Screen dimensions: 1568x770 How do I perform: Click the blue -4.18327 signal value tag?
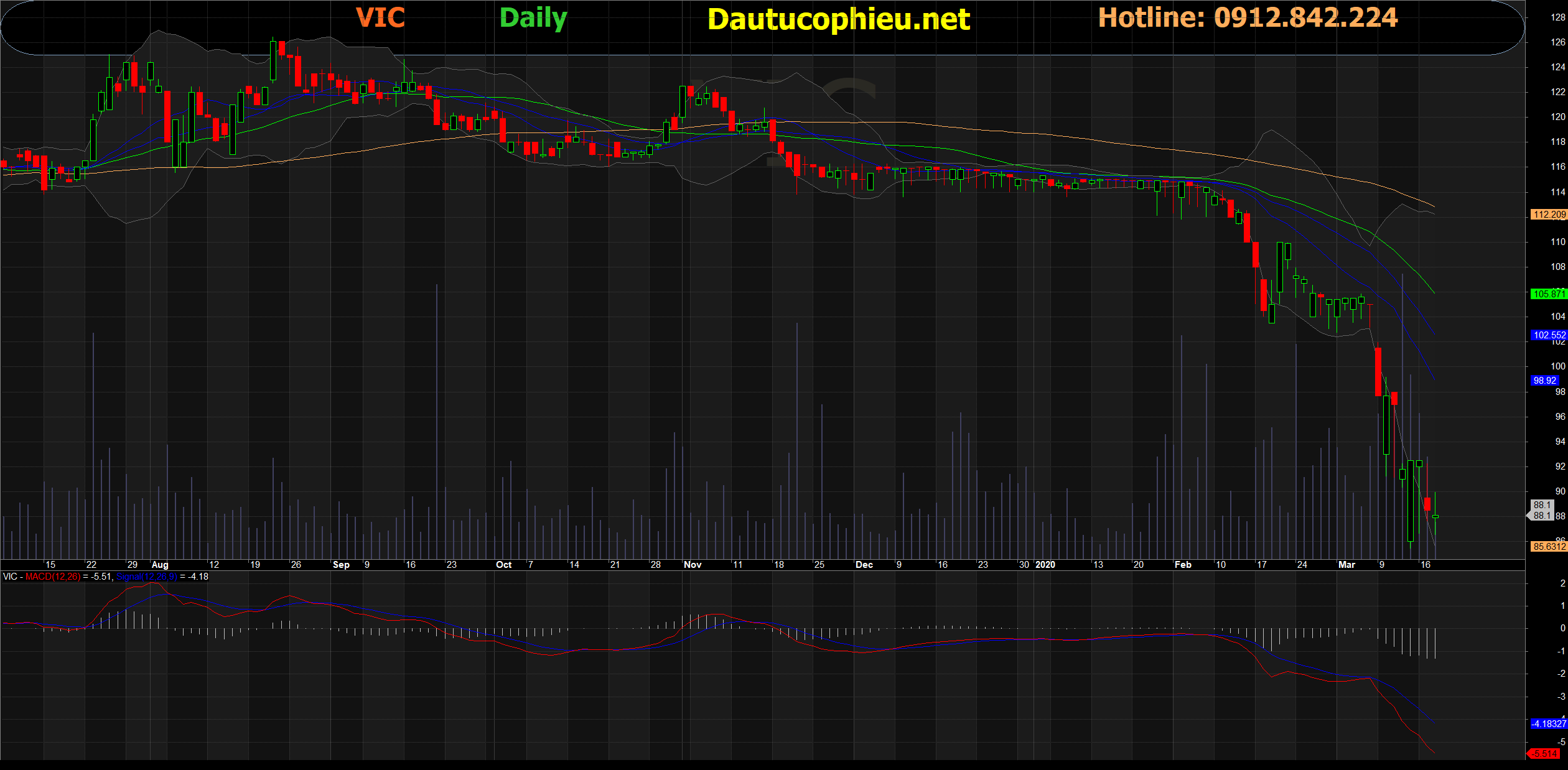pos(1549,724)
